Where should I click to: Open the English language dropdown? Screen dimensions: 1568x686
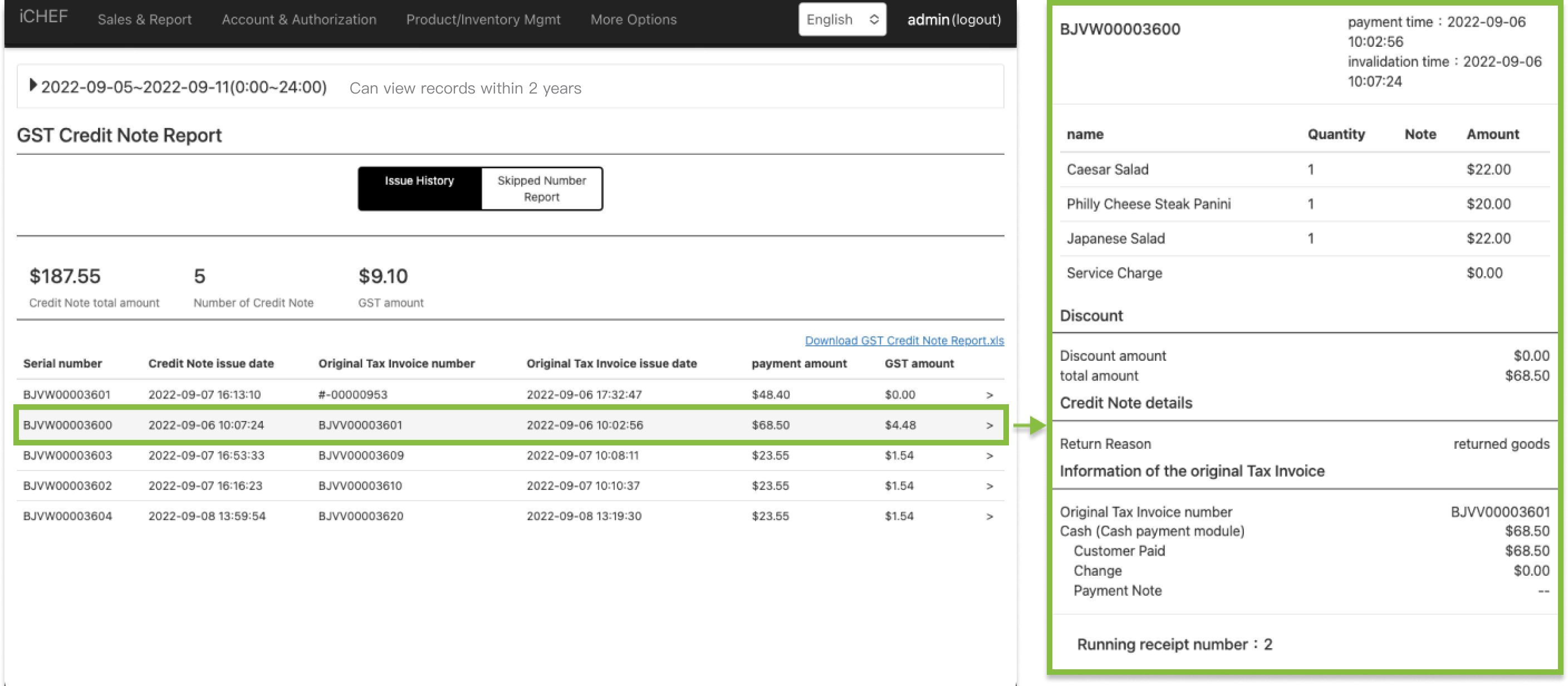[x=841, y=19]
